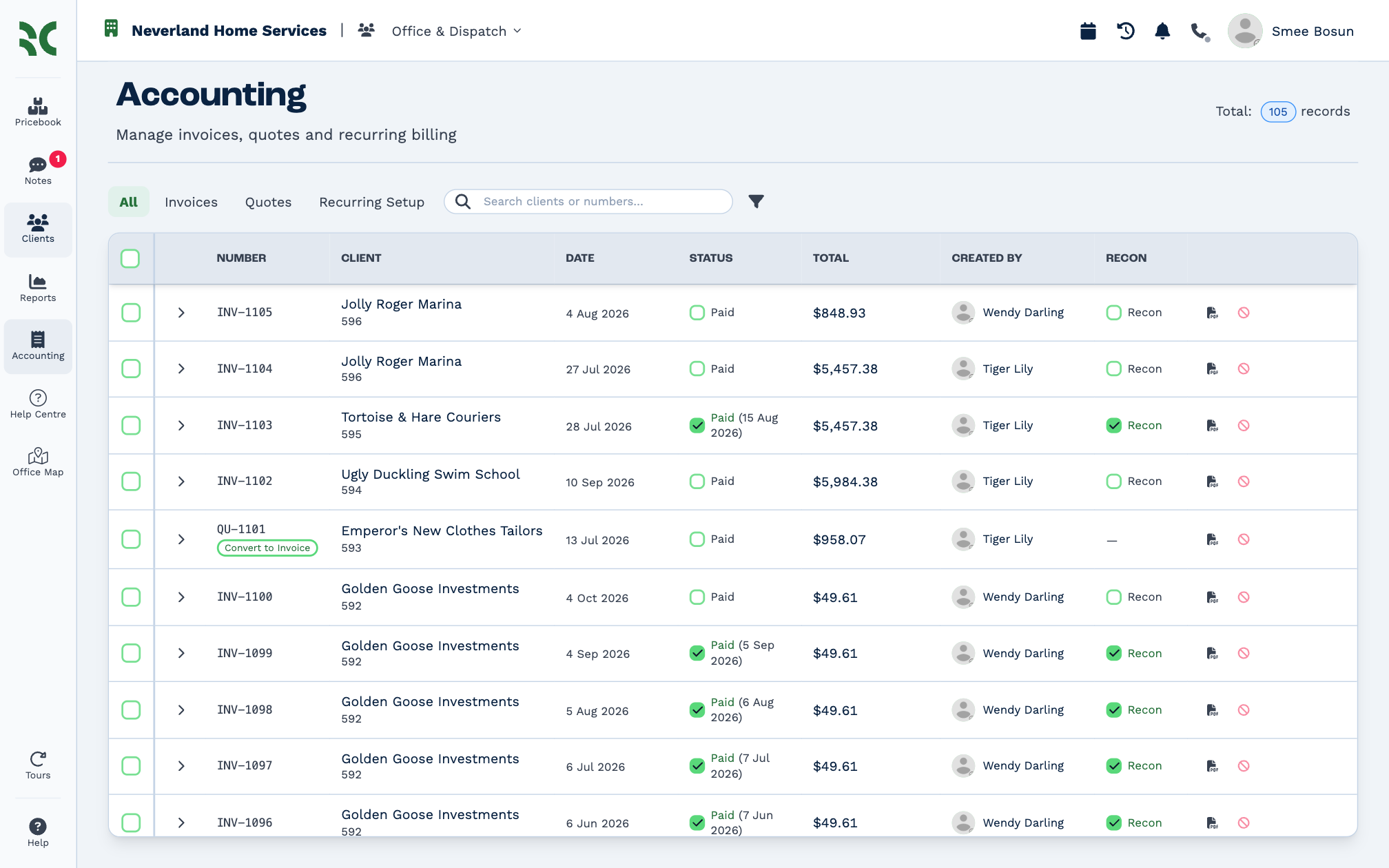
Task: Download the PDF for INV-1105
Action: click(1213, 313)
